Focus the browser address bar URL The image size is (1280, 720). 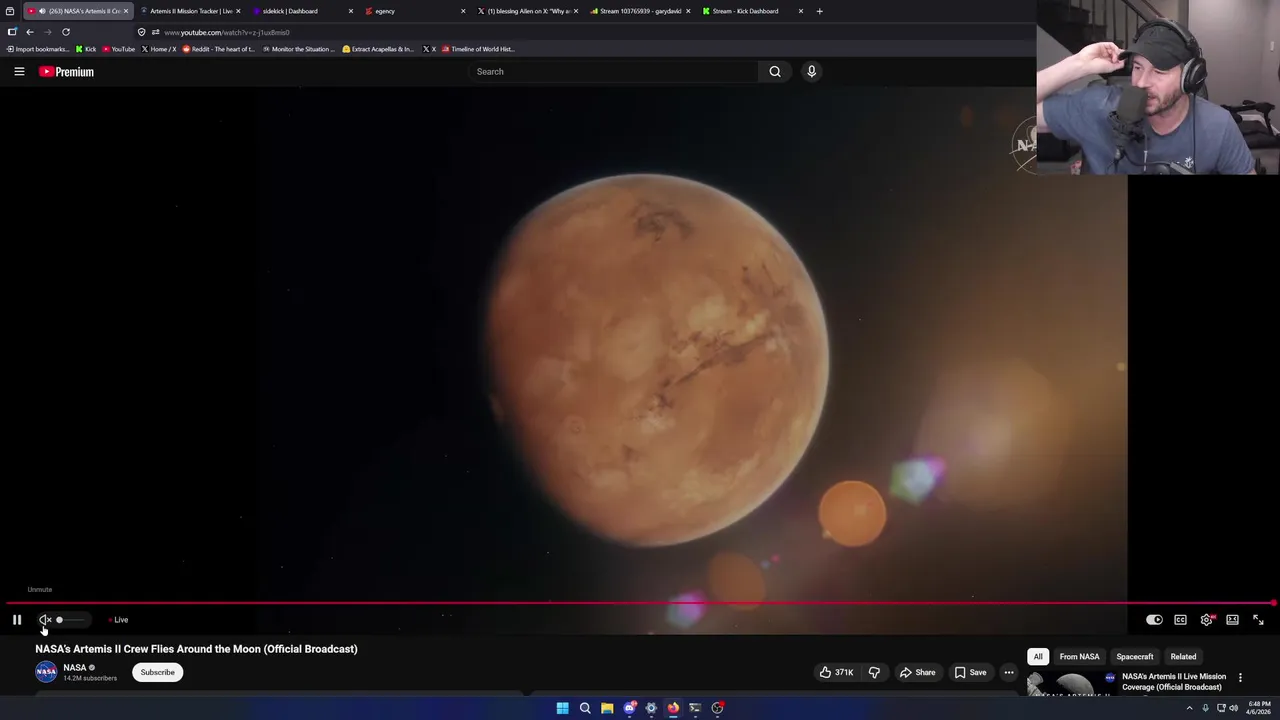tap(226, 32)
